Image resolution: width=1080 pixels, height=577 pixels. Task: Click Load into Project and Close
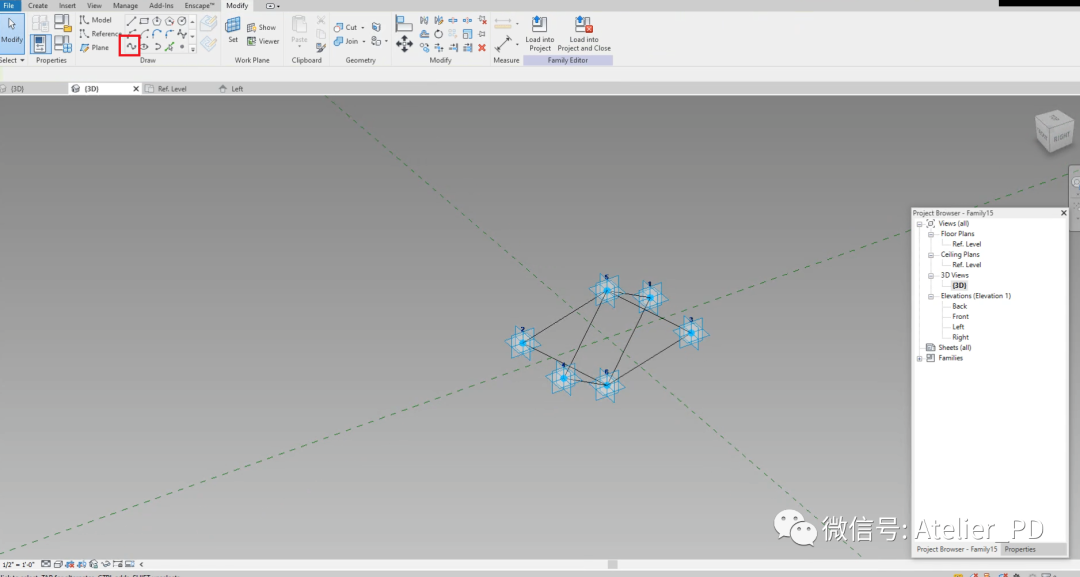[x=583, y=34]
